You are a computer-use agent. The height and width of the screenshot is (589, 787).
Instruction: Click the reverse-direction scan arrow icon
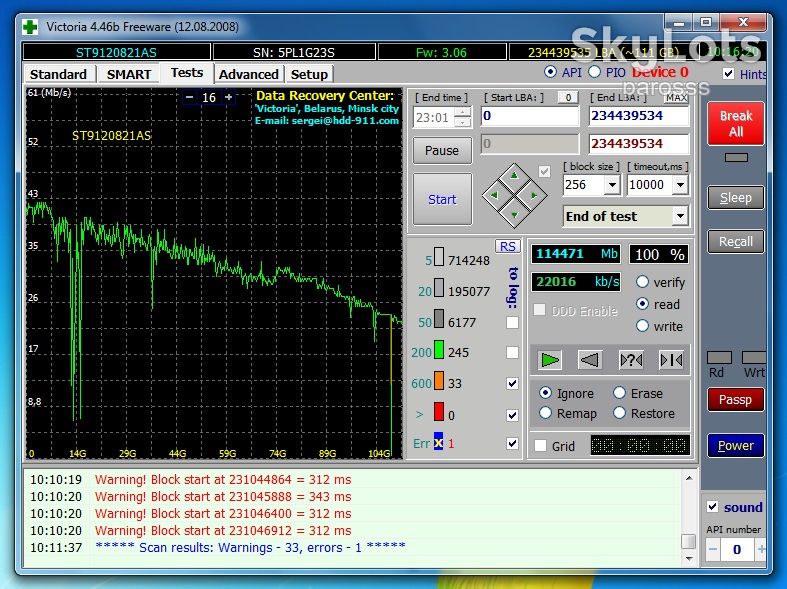[589, 360]
